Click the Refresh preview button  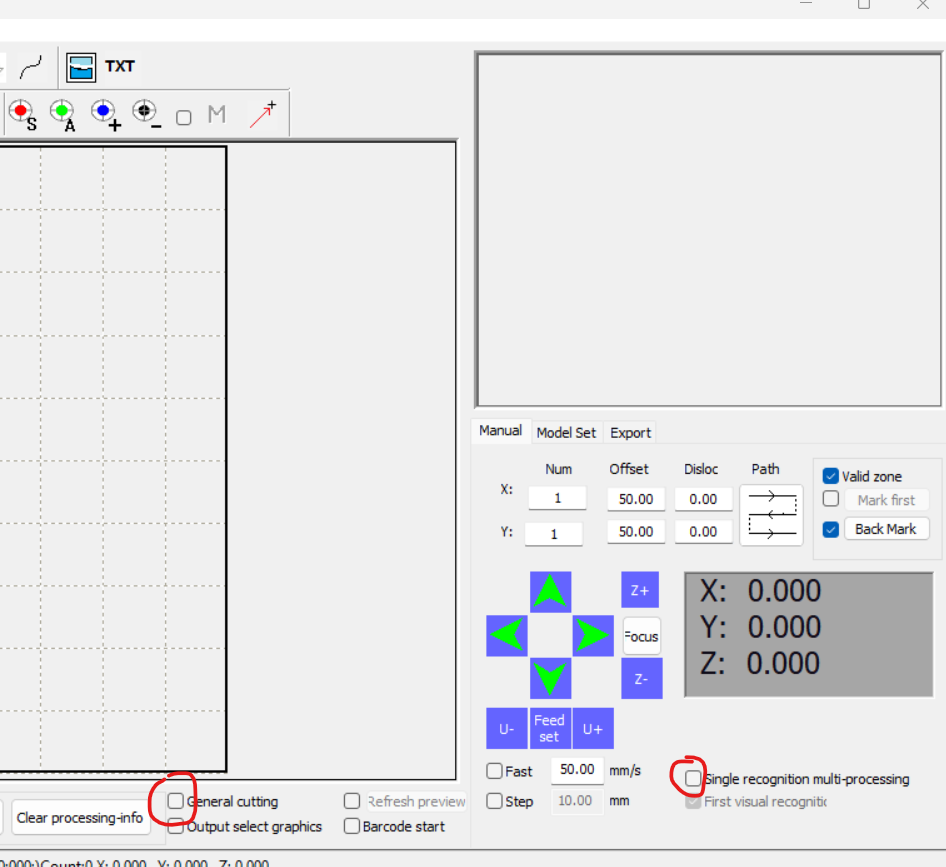pos(416,801)
